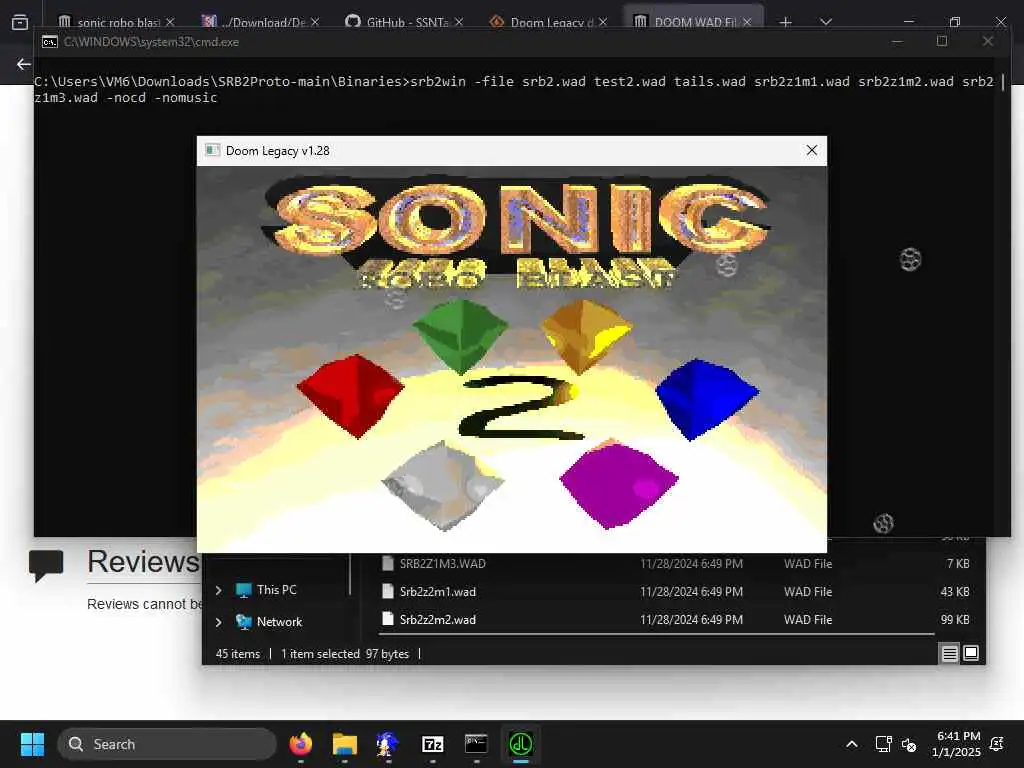Open a new browser tab
The image size is (1024, 768).
(786, 22)
